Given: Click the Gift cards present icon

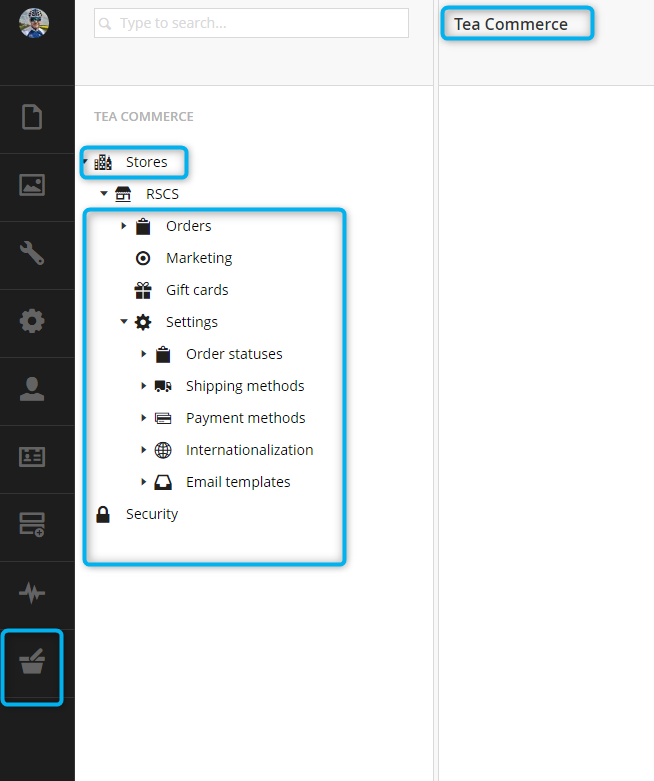Looking at the screenshot, I should (x=143, y=290).
